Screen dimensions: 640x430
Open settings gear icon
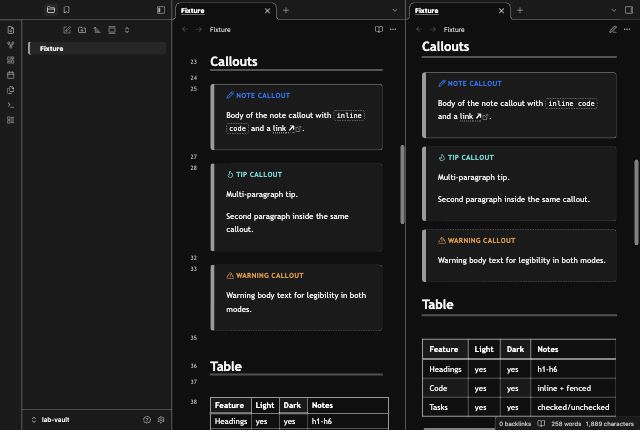(161, 419)
